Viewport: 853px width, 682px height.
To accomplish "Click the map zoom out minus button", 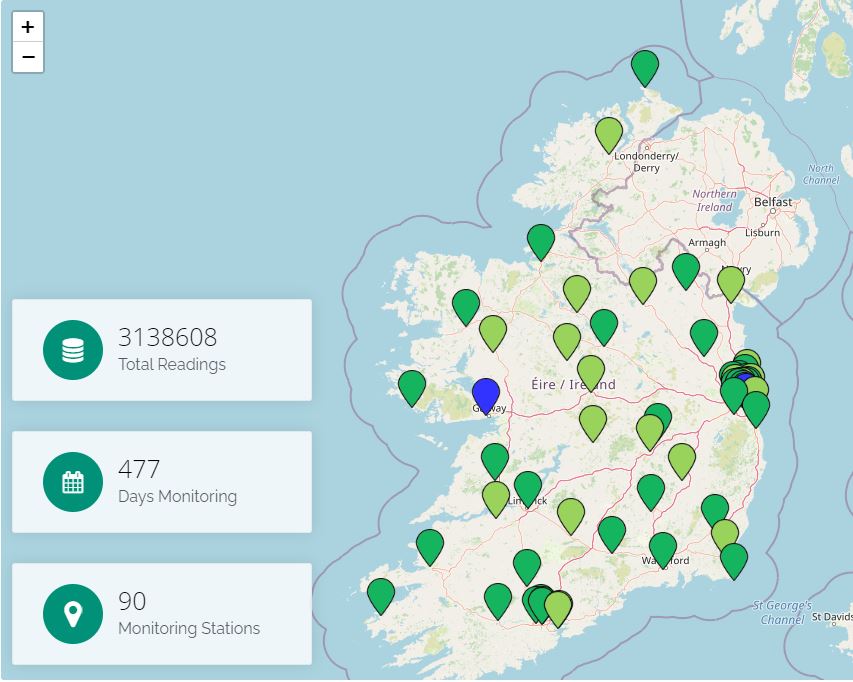I will [28, 58].
